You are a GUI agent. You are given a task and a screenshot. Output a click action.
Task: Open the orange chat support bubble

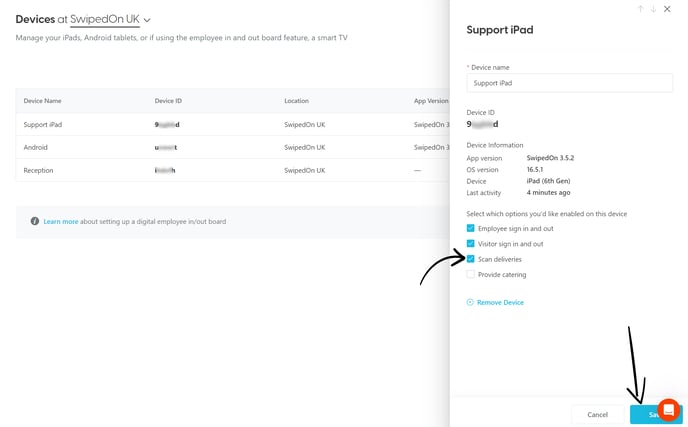[x=669, y=410]
